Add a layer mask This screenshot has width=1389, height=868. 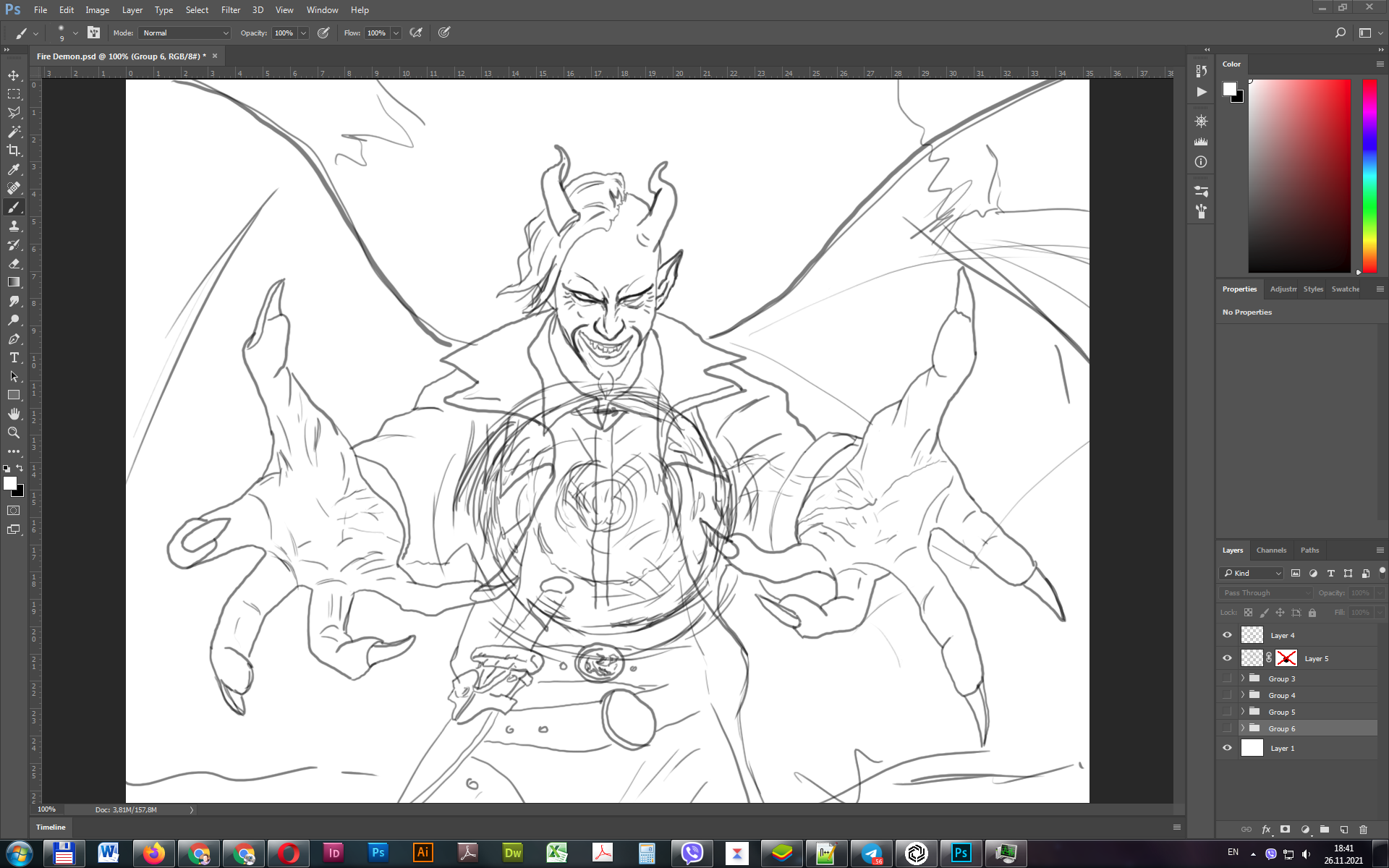1285,830
